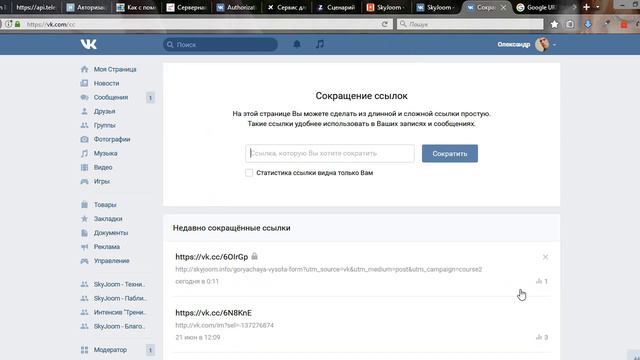This screenshot has height=360, width=640.
Task: Click the site lock security icon
Action: (18, 24)
